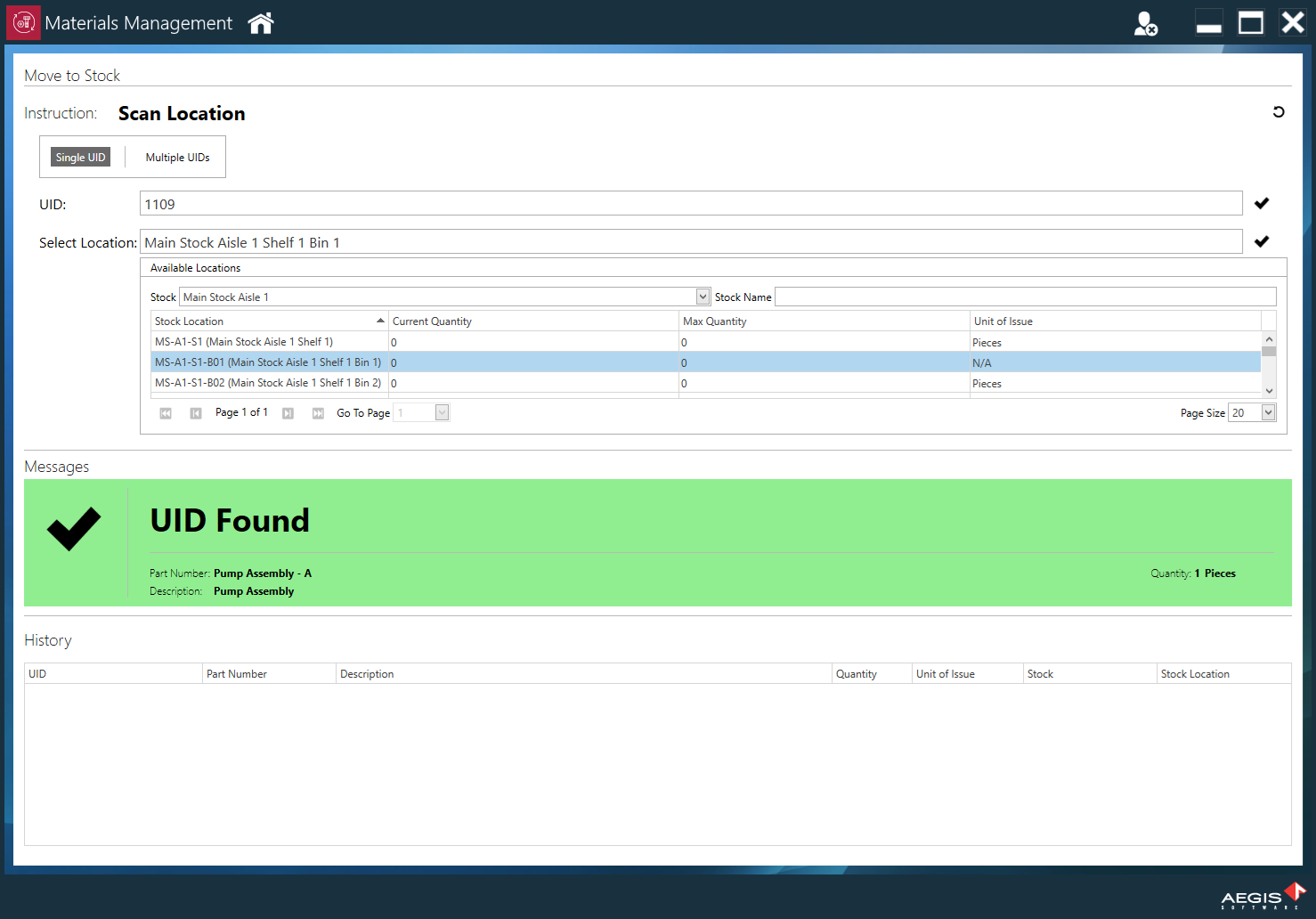Confirm Select Location with its checkmark icon
Image resolution: width=1316 pixels, height=919 pixels.
1262,242
